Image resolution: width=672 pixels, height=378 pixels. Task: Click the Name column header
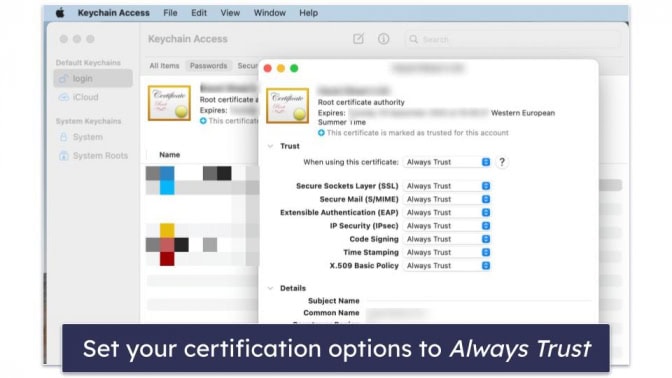tap(170, 155)
